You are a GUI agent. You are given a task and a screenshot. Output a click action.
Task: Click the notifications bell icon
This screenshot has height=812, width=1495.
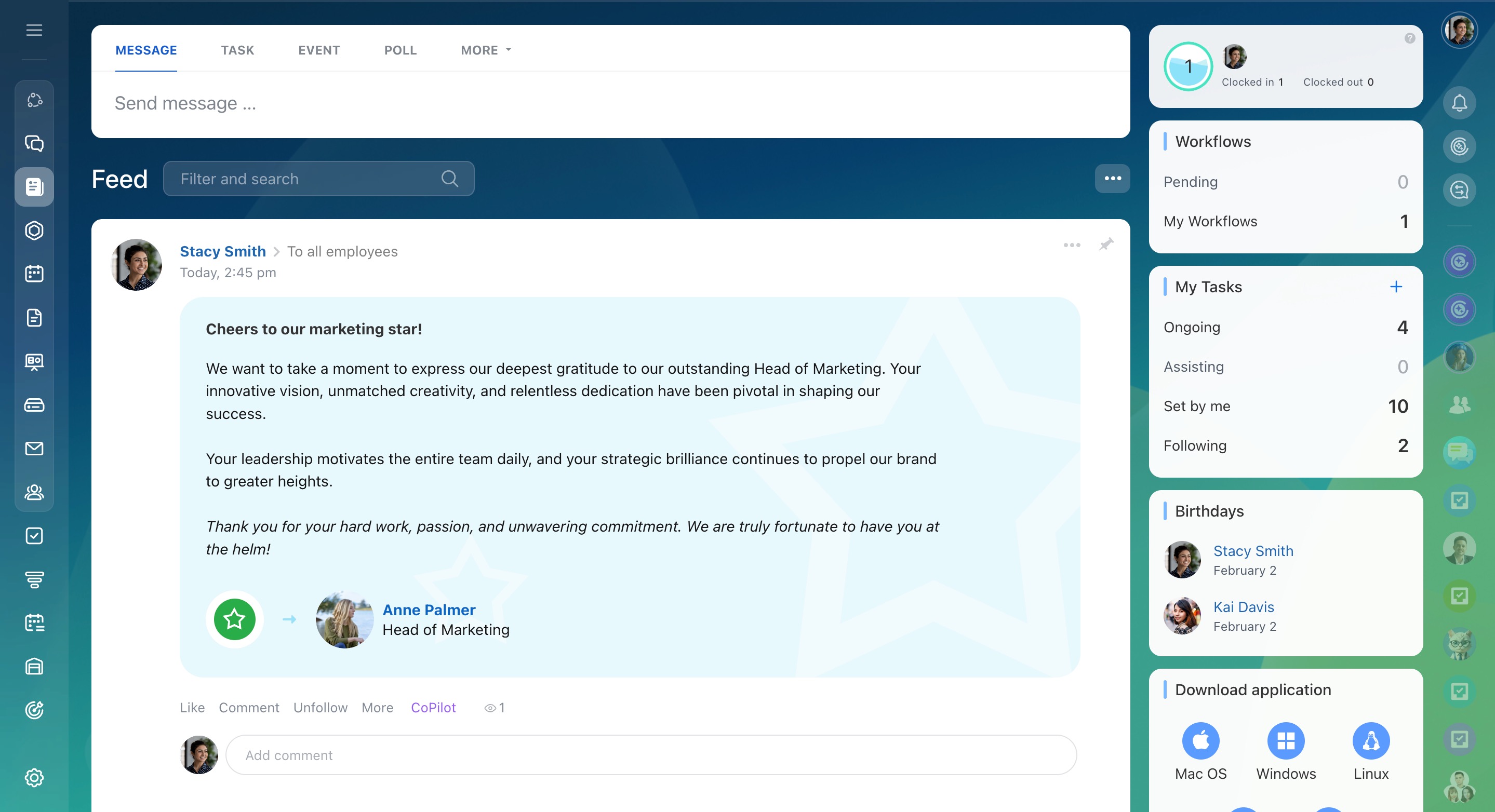click(1459, 103)
